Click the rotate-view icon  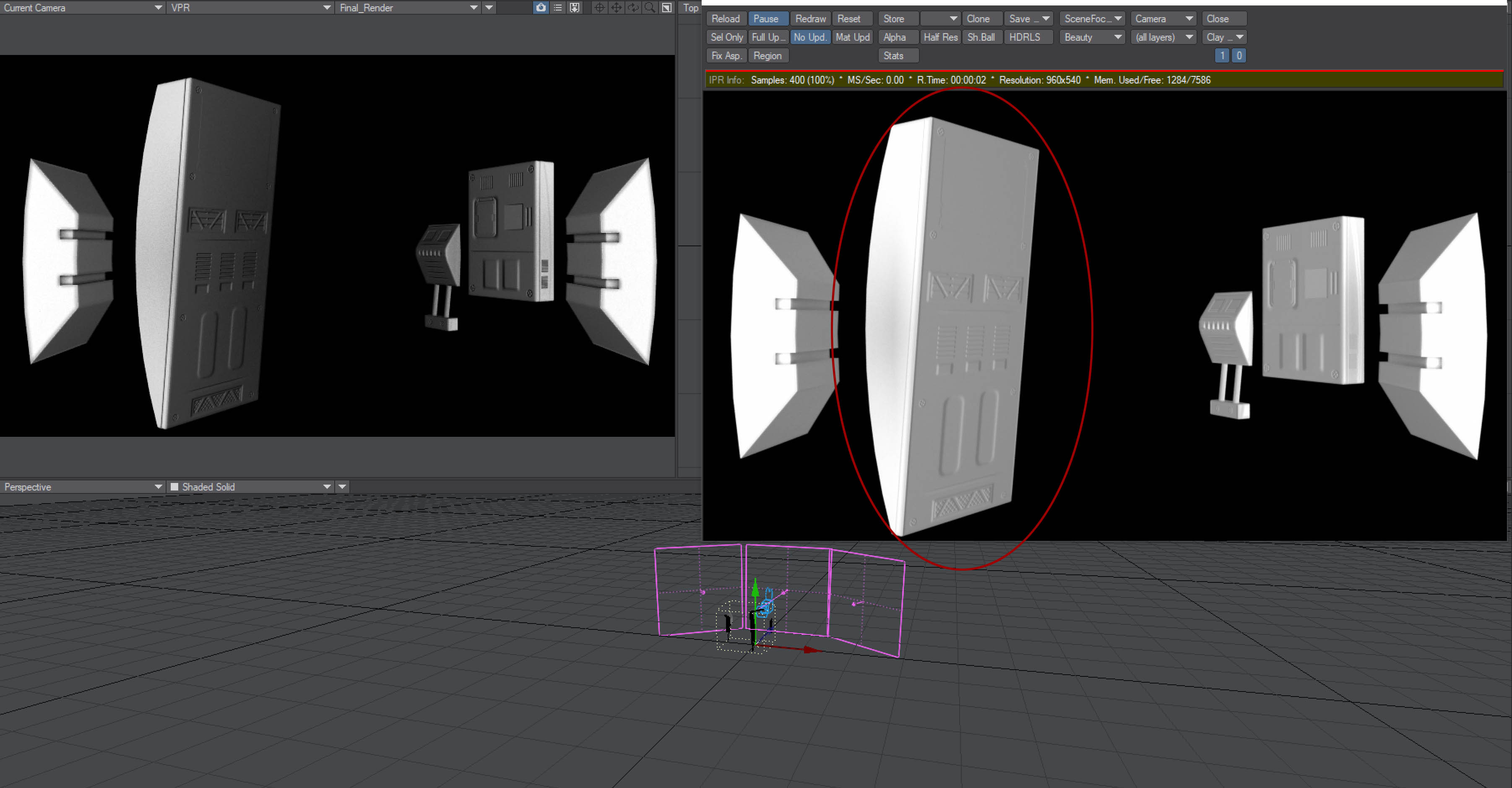coord(633,8)
